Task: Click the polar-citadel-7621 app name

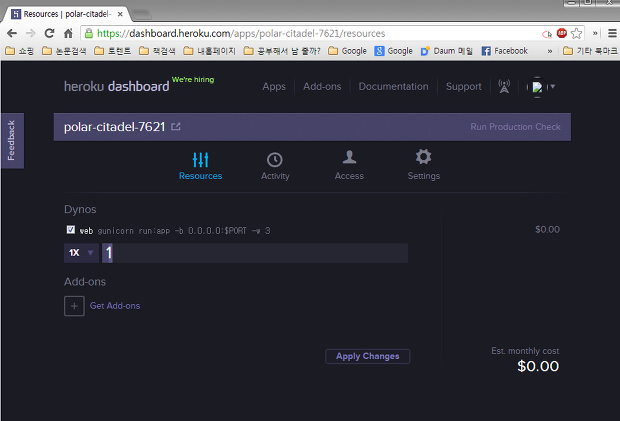Action: pos(115,127)
